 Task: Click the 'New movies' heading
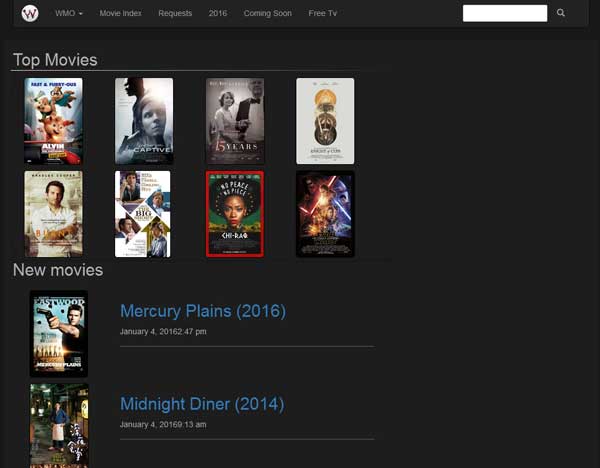(58, 270)
